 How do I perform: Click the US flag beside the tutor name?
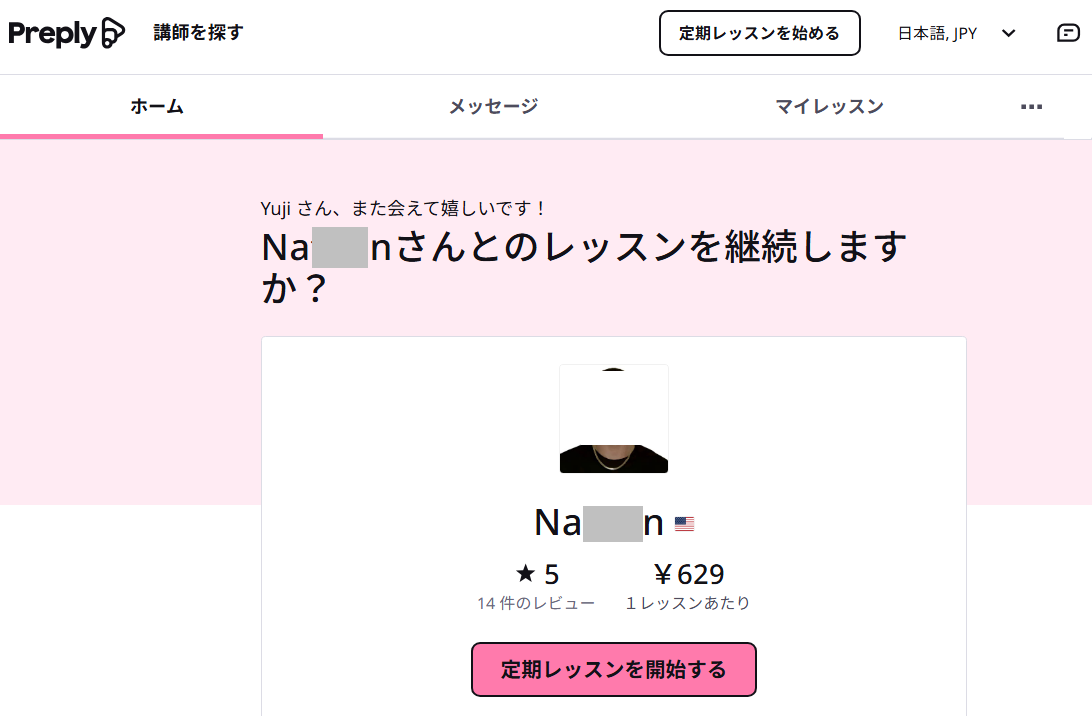pyautogui.click(x=684, y=524)
